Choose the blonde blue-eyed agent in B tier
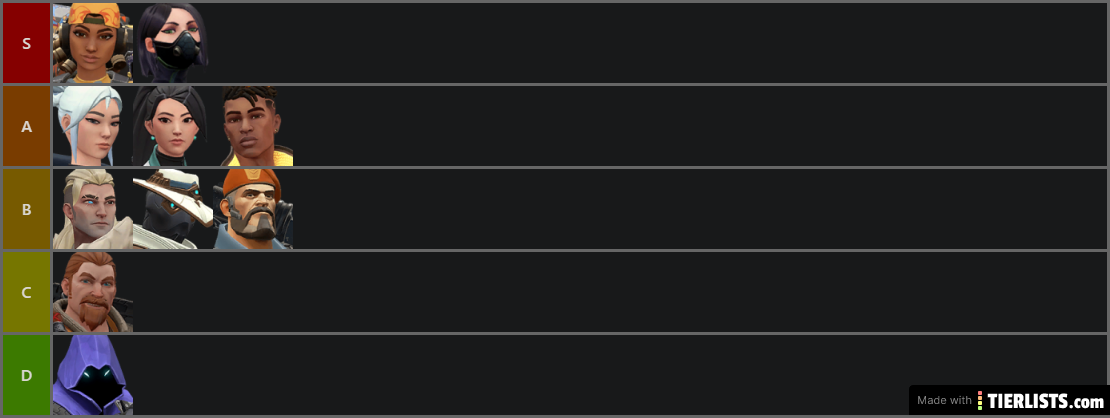Screen dimensions: 1110x418 (x=93, y=209)
